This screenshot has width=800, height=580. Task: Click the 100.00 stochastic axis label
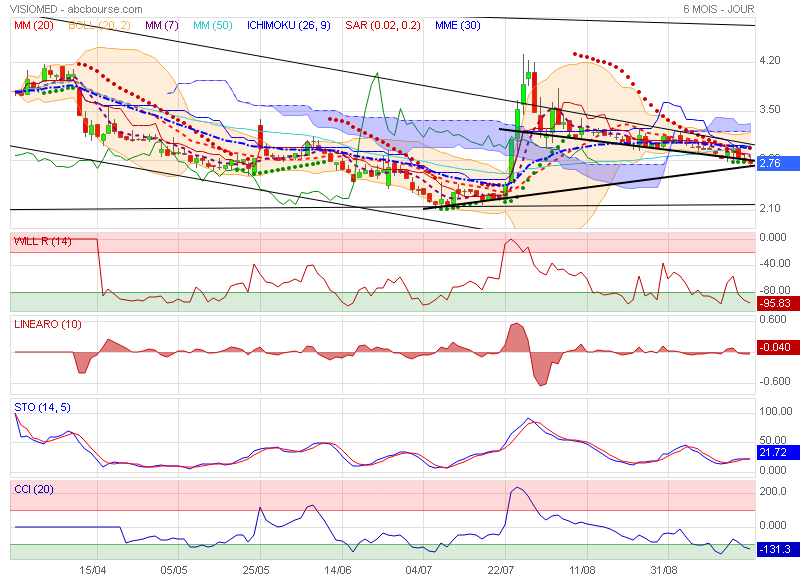776,411
